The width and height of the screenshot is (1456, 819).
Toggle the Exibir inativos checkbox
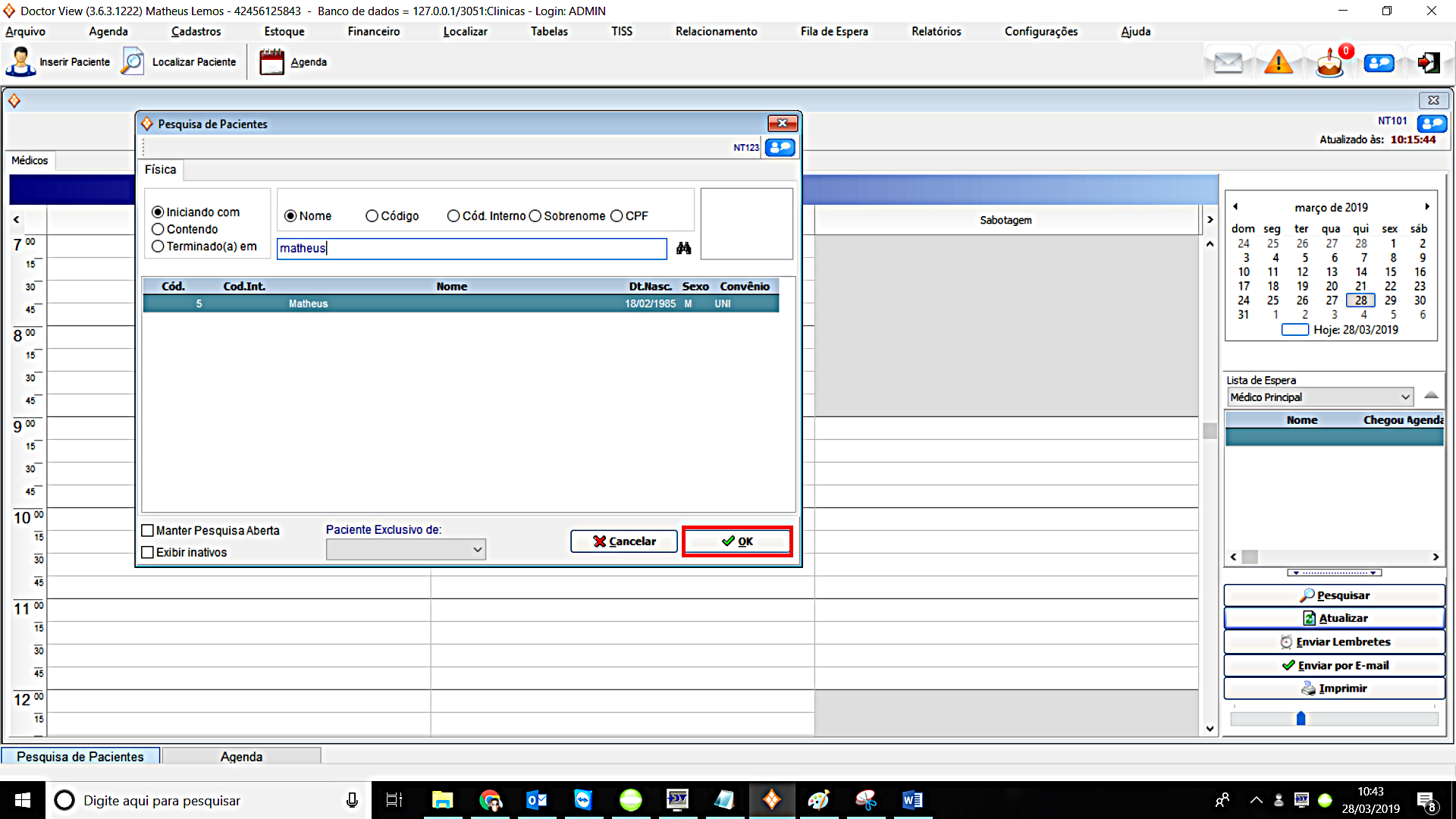tap(148, 552)
